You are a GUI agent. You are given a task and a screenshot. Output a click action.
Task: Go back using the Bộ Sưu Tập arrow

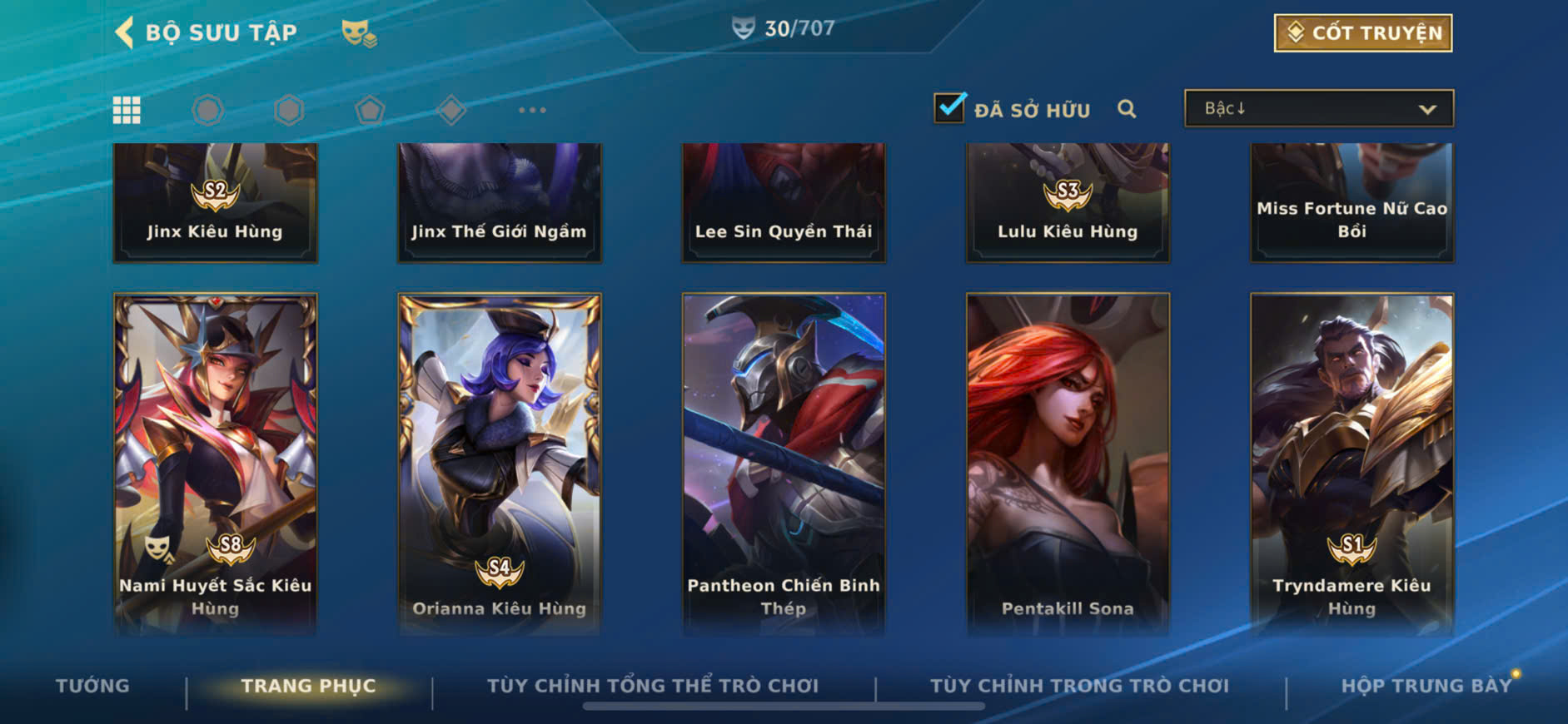[x=125, y=32]
